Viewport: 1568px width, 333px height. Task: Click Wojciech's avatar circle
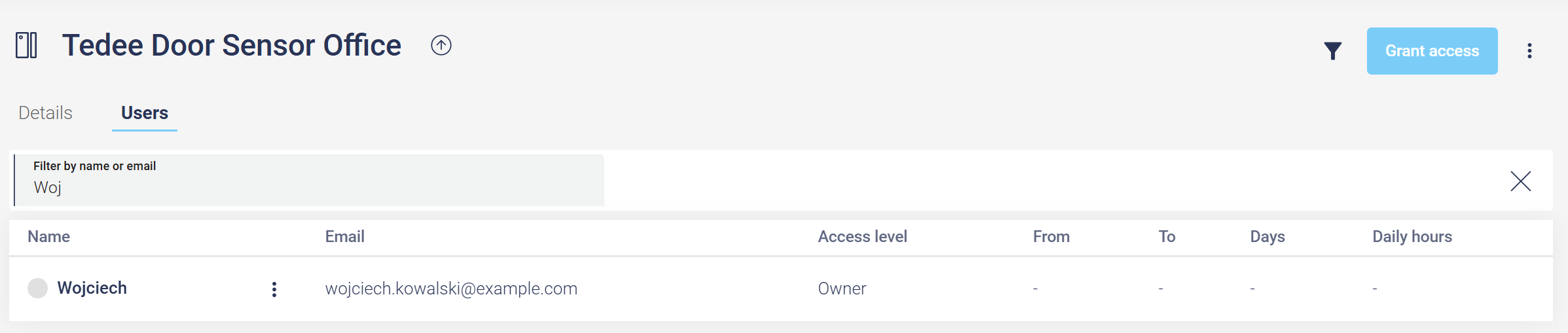pyautogui.click(x=38, y=288)
